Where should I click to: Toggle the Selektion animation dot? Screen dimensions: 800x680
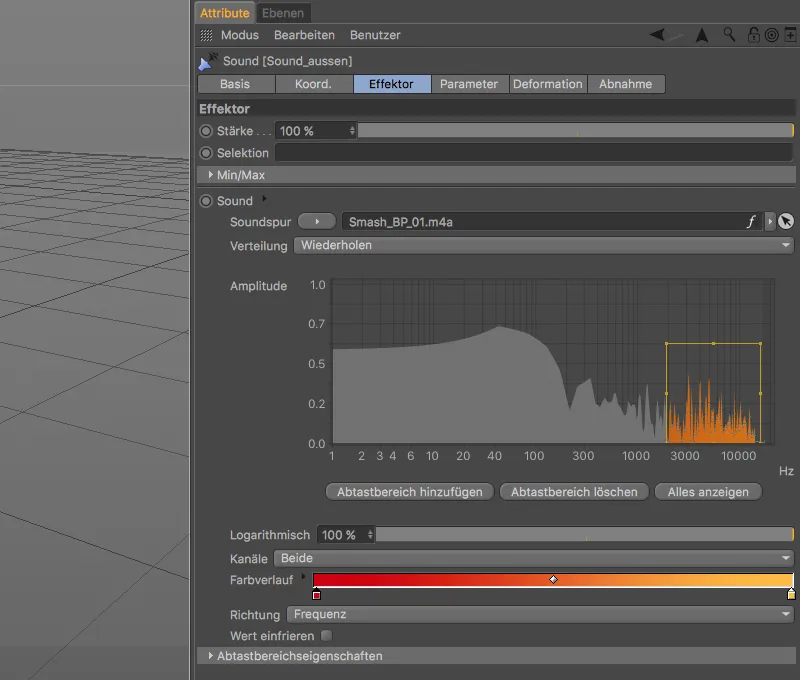pos(206,153)
